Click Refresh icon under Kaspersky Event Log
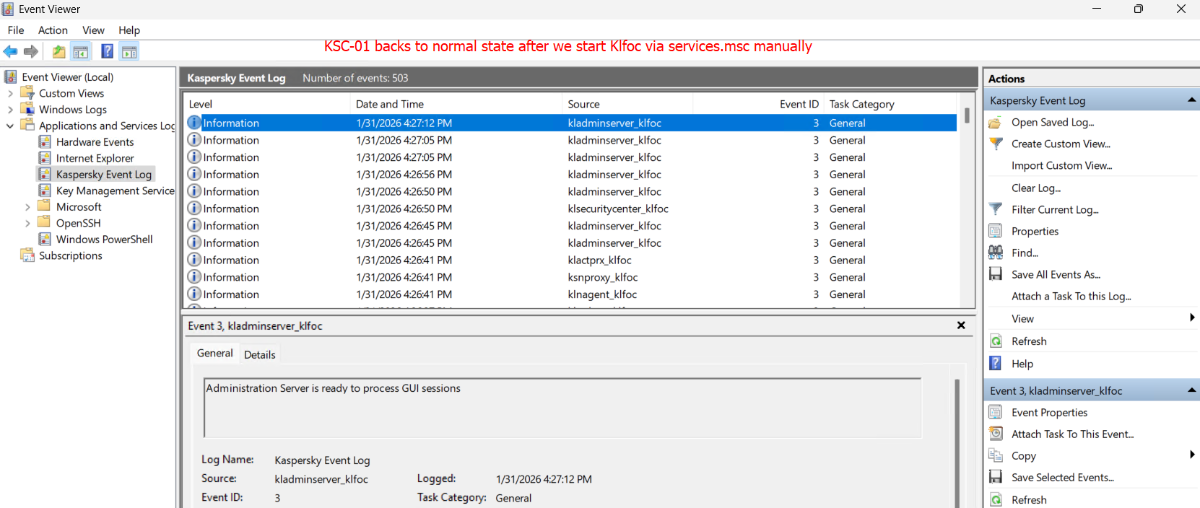 (995, 341)
